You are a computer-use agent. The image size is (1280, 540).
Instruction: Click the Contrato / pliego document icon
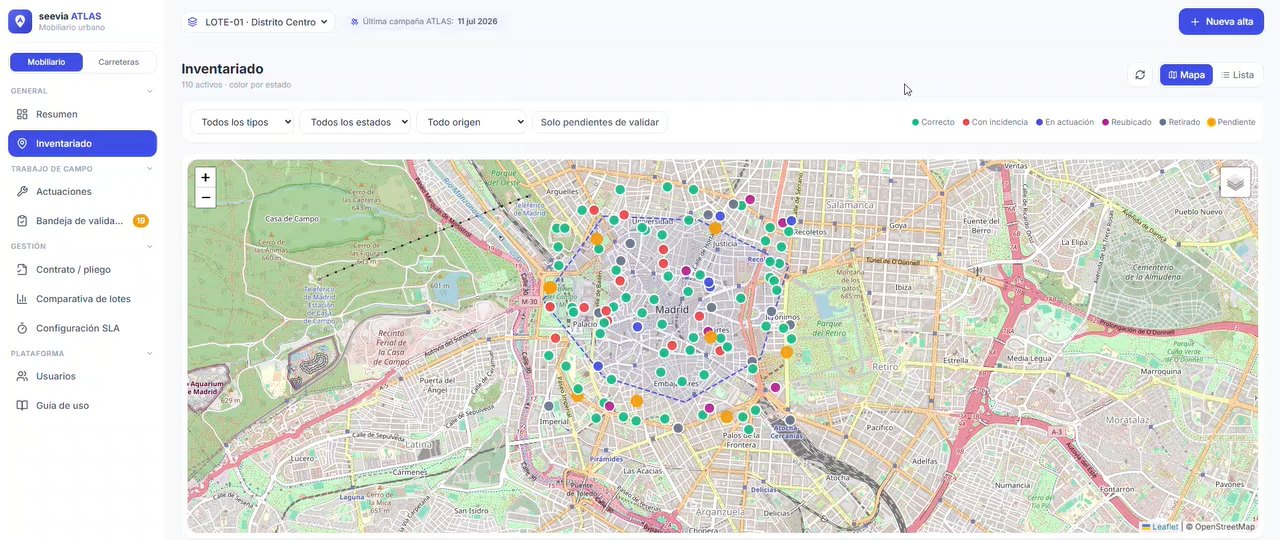point(22,269)
